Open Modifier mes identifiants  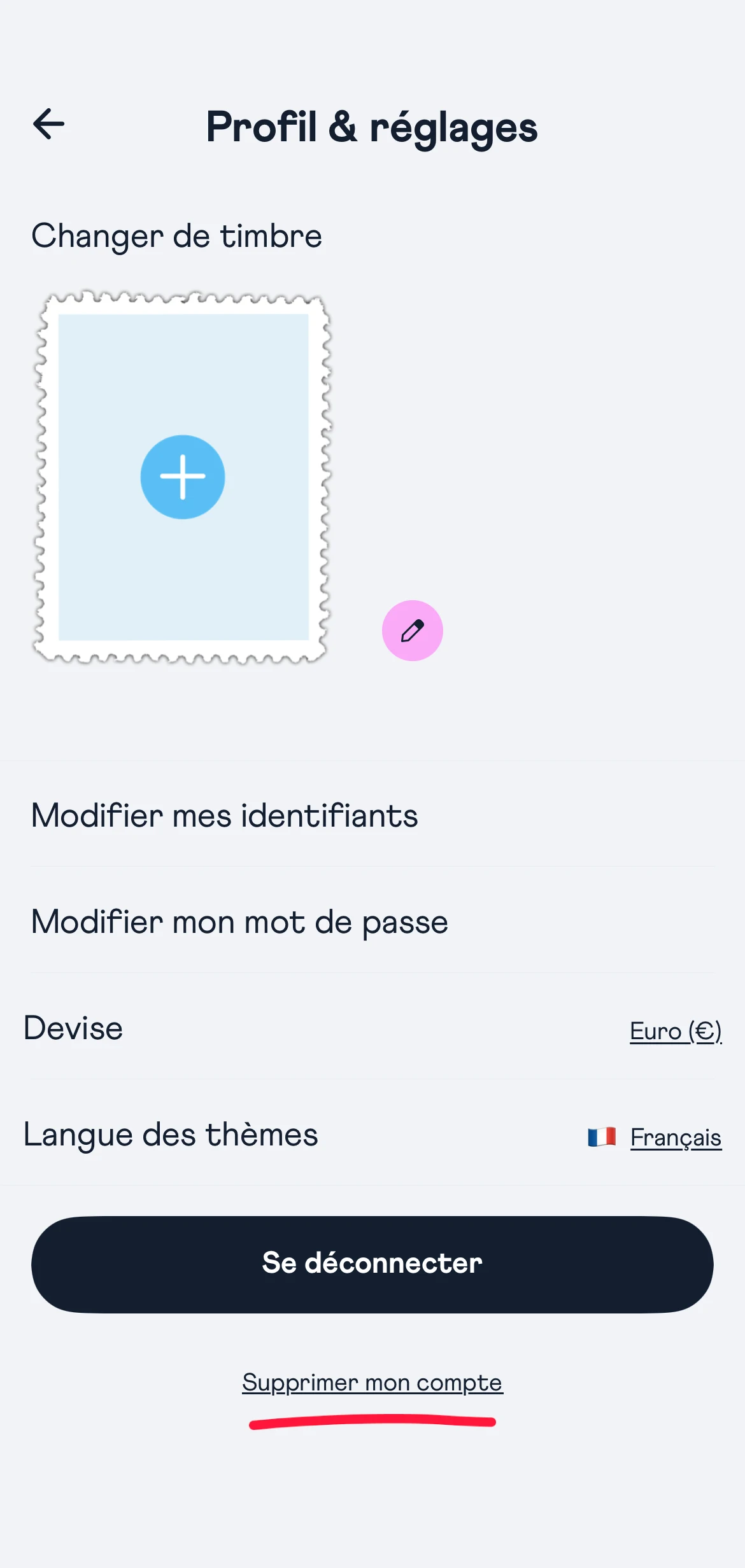pyautogui.click(x=224, y=815)
